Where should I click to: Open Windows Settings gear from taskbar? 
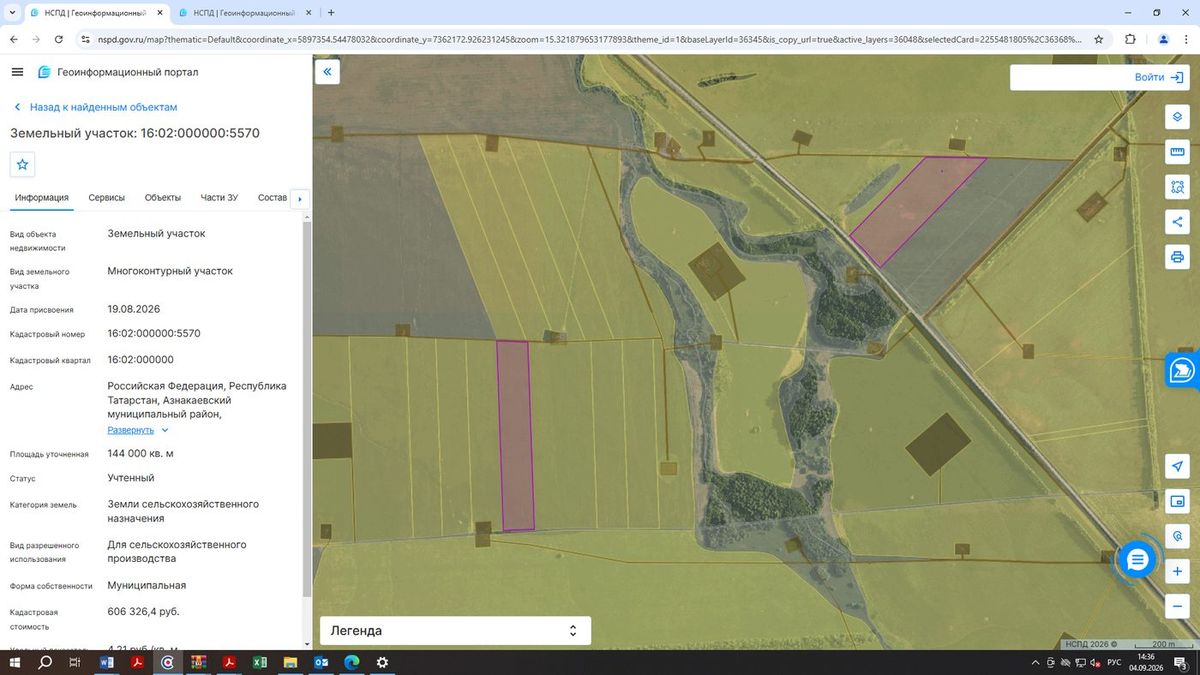(x=382, y=662)
